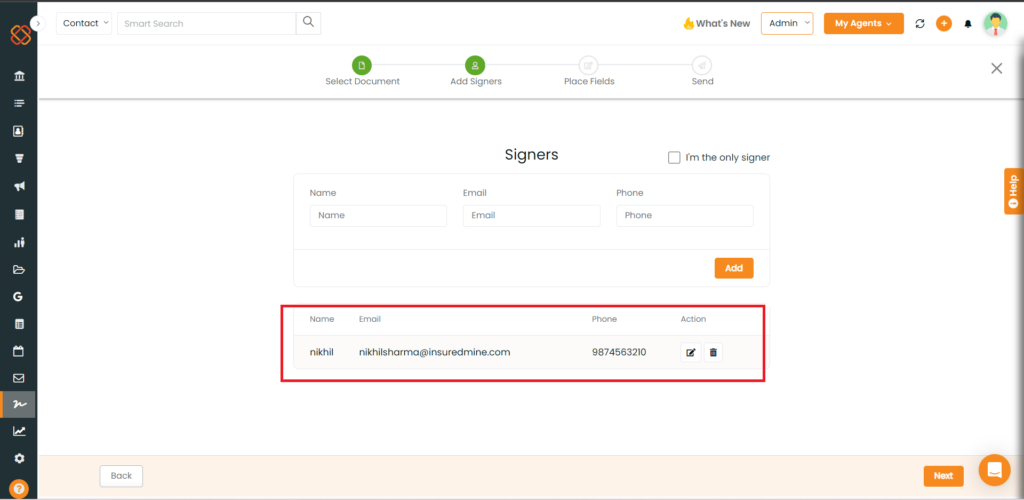Image resolution: width=1024 pixels, height=500 pixels.
Task: Delete signer nikhil with trash icon
Action: pos(713,352)
